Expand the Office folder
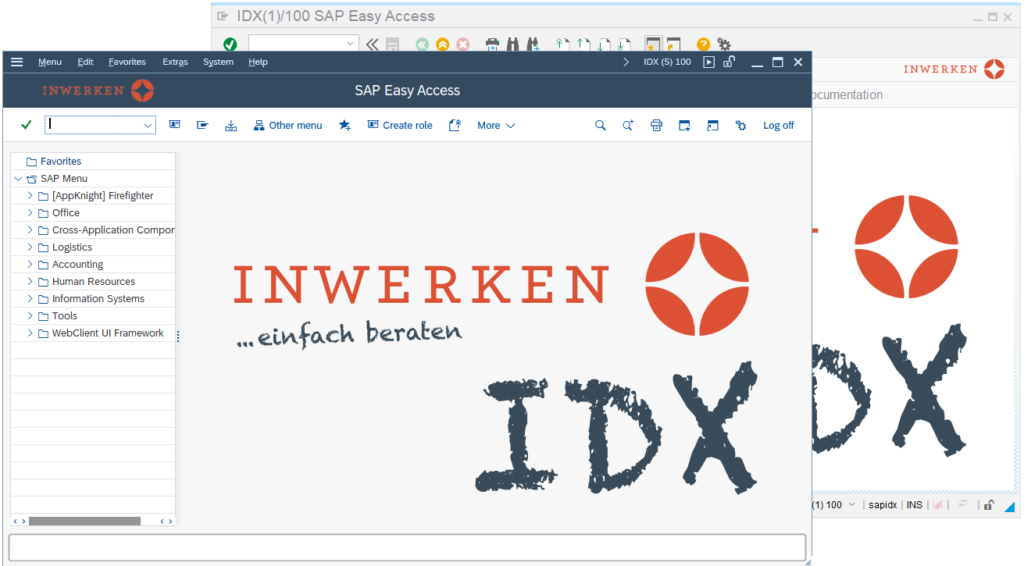 30,212
